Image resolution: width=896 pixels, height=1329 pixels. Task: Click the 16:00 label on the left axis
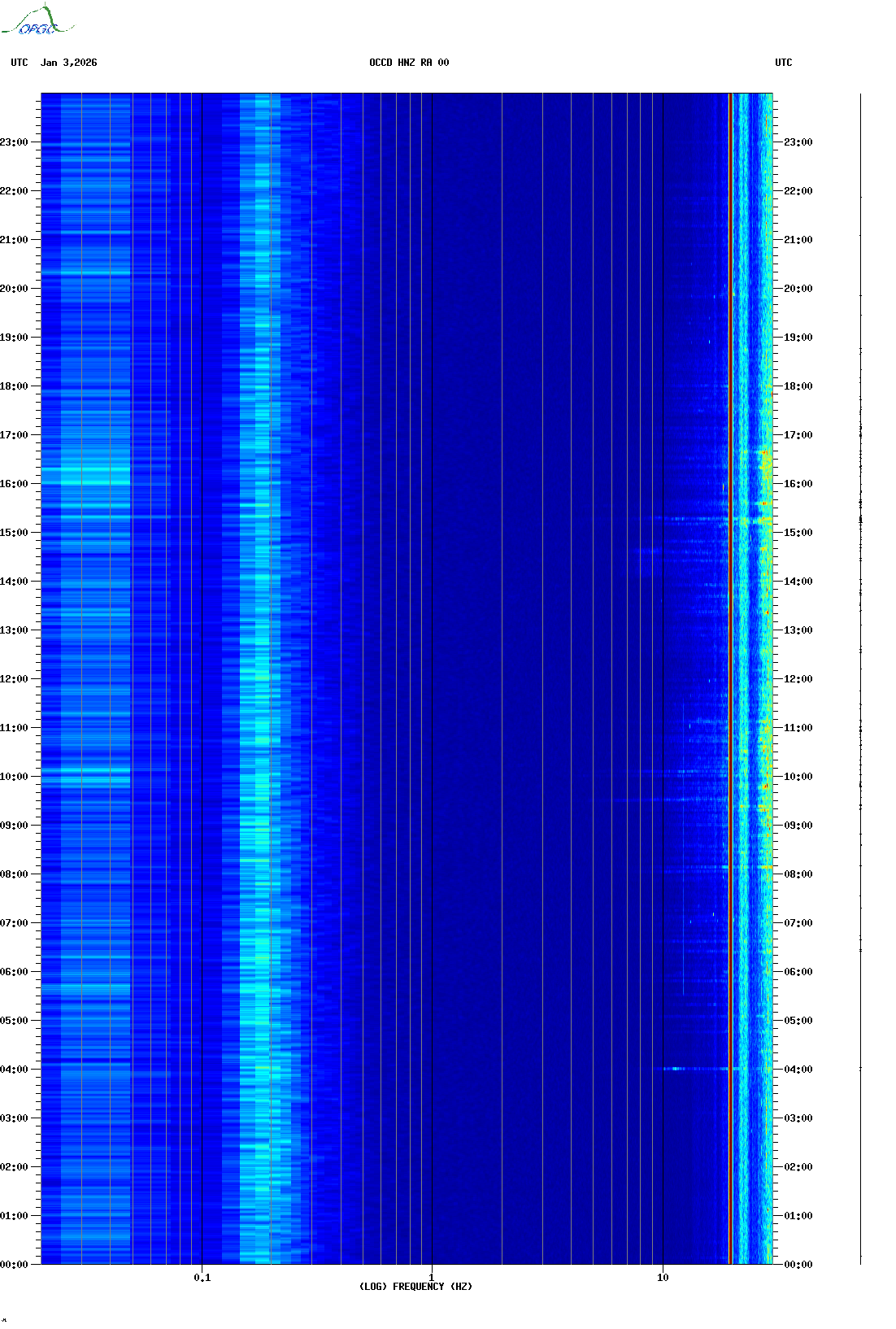click(14, 484)
